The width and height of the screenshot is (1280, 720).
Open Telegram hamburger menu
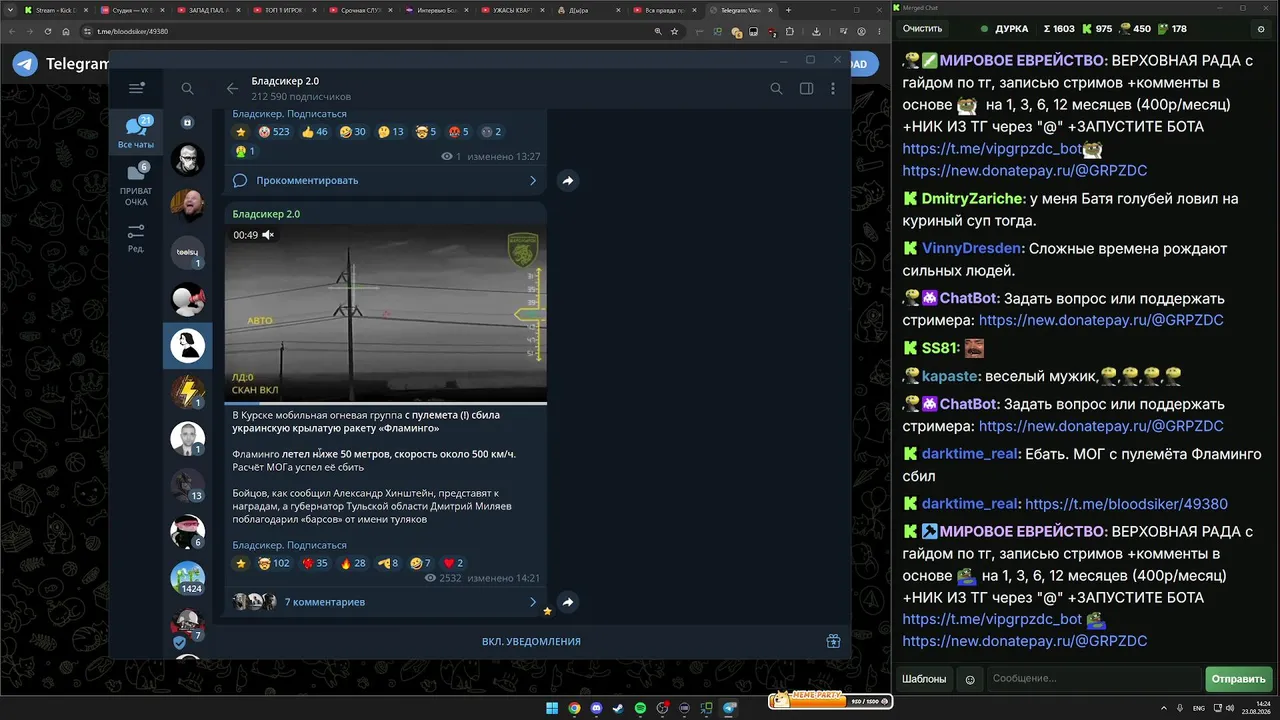(137, 88)
